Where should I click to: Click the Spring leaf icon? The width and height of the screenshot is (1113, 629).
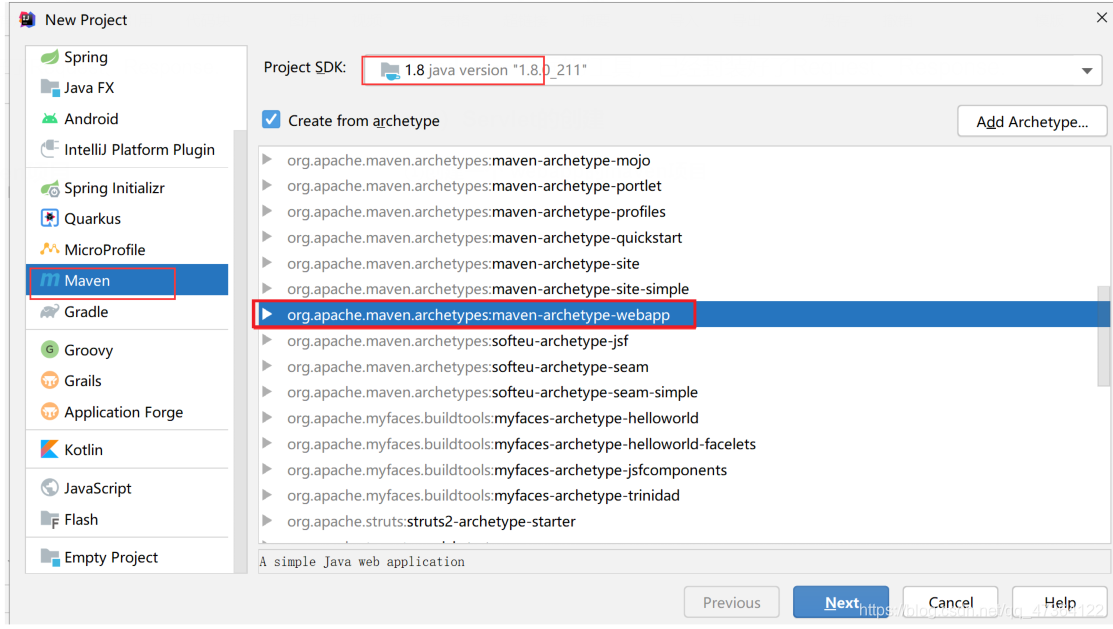50,57
